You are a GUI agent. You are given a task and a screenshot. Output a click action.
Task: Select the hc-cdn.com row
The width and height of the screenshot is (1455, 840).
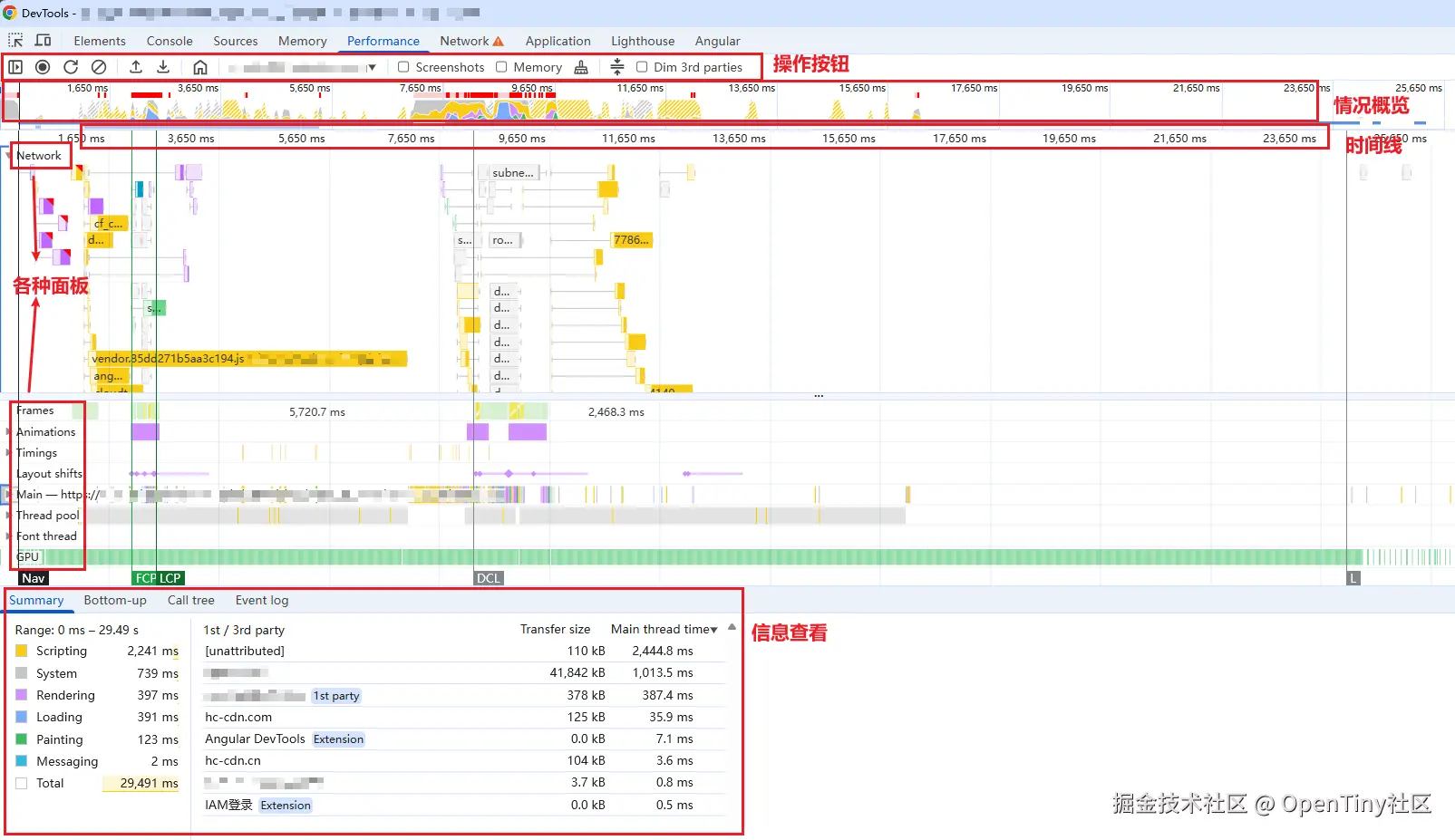462,717
